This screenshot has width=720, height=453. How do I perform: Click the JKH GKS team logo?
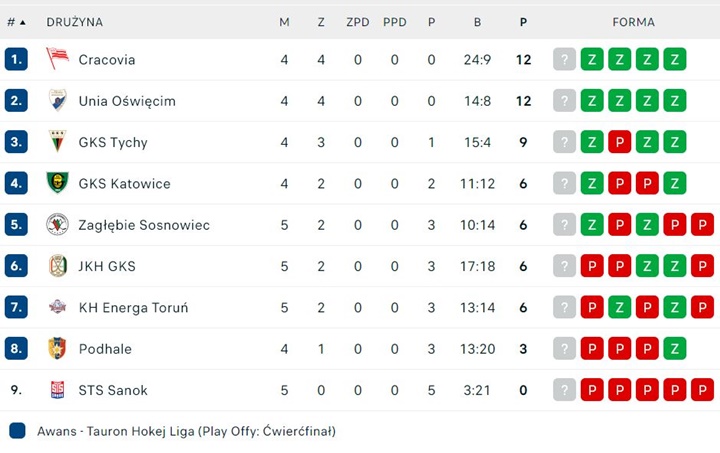[57, 265]
